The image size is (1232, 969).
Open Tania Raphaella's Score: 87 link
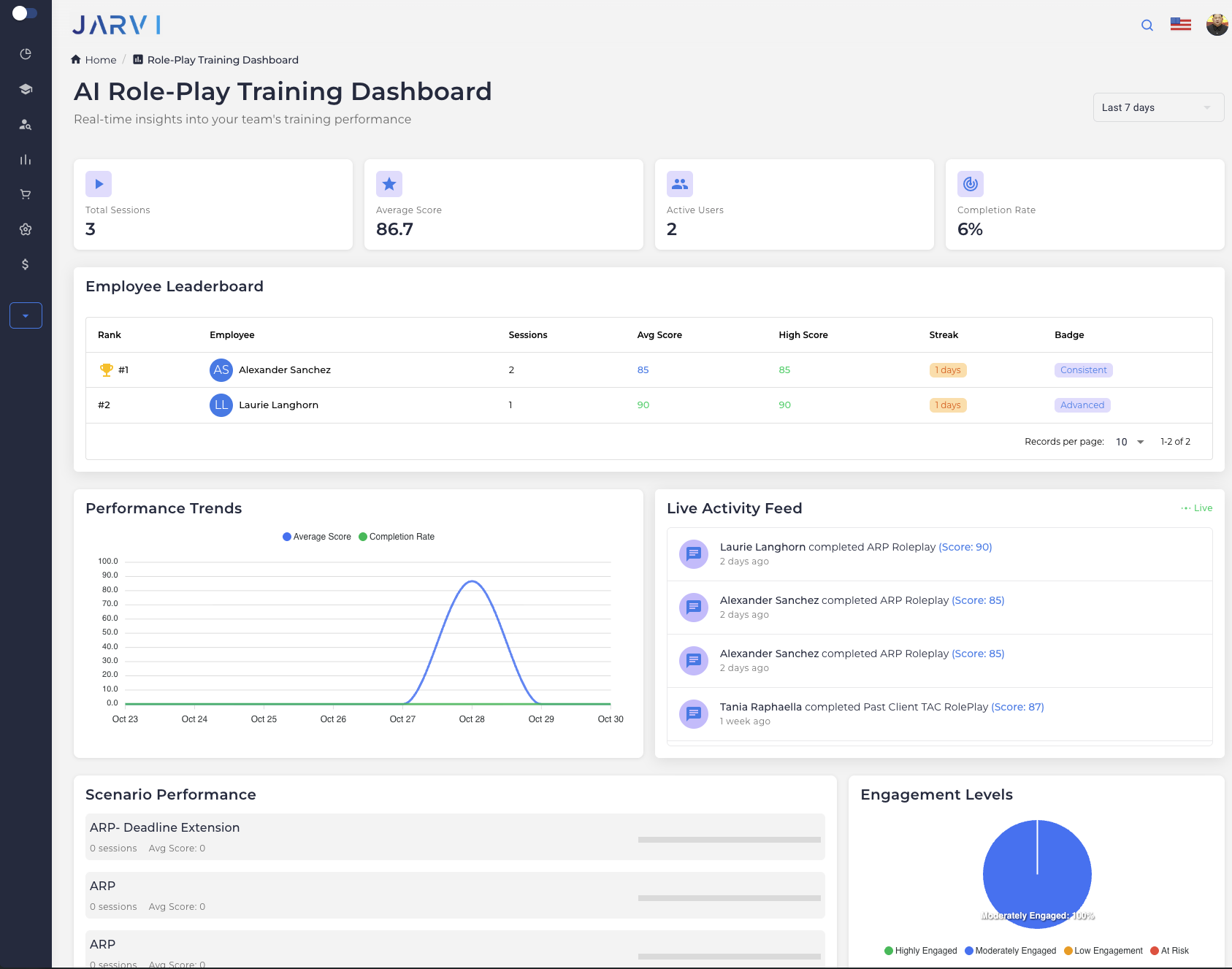pos(1017,707)
